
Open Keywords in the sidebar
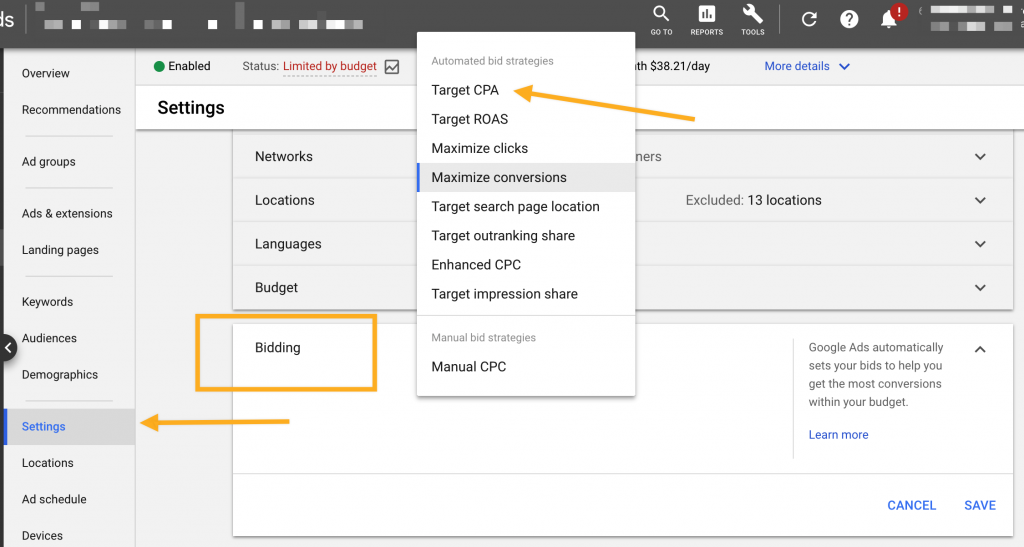click(x=47, y=302)
